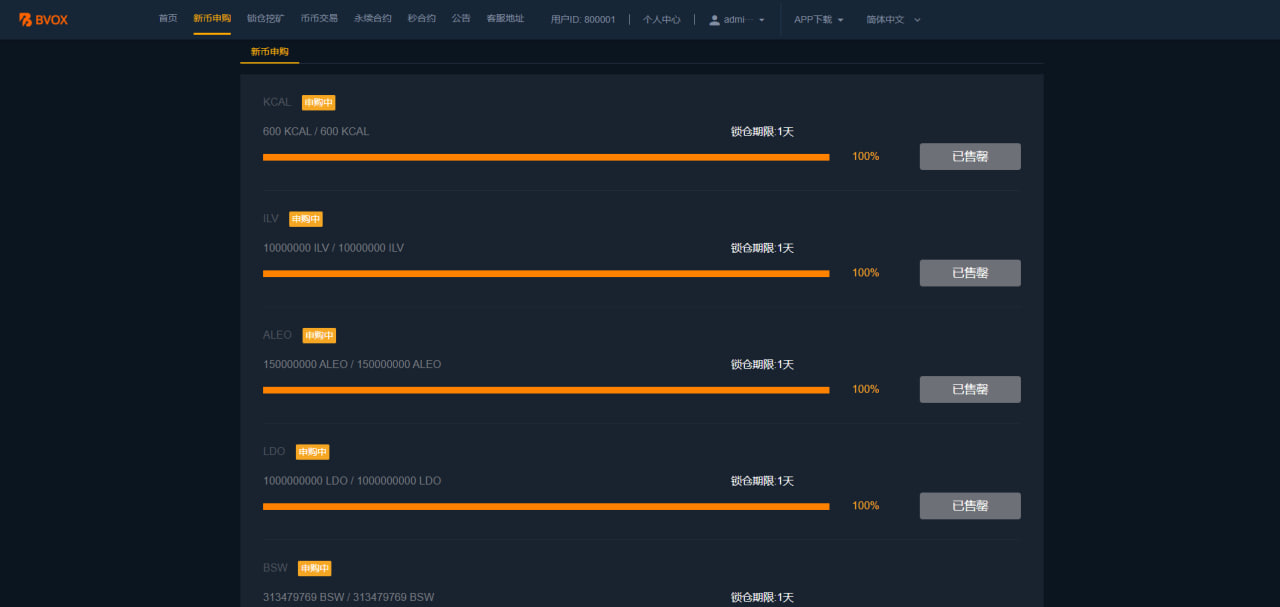Click the 100% value in the ALEO row

click(x=866, y=389)
